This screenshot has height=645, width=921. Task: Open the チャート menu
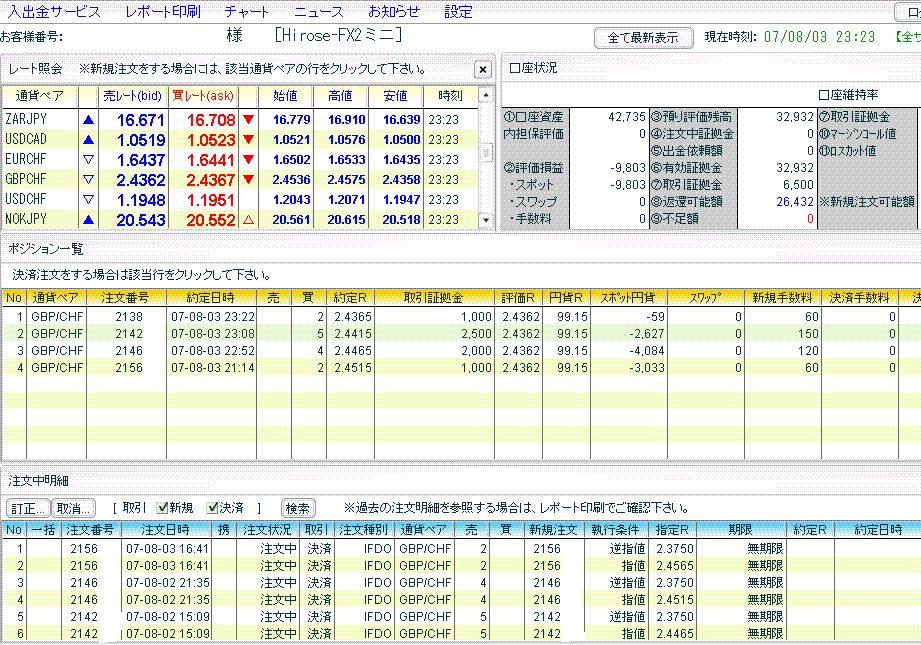(x=247, y=11)
